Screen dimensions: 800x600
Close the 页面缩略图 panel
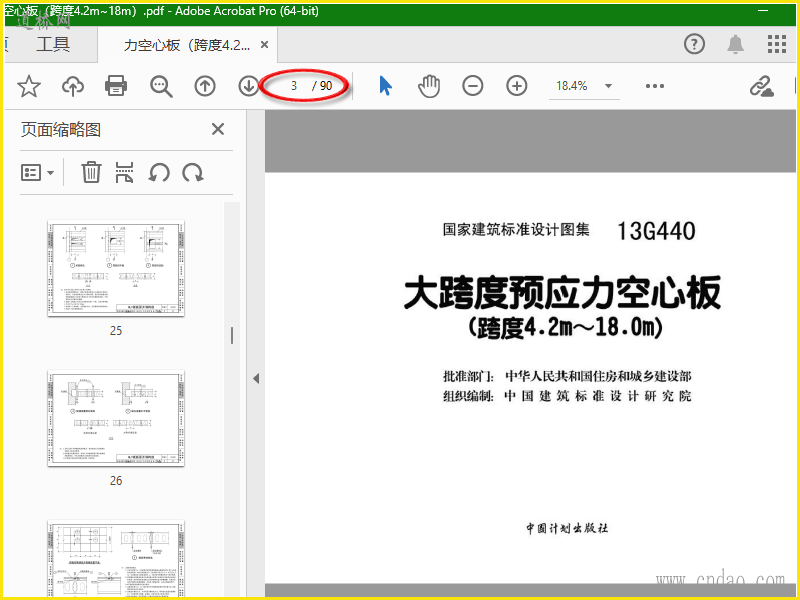pos(218,129)
